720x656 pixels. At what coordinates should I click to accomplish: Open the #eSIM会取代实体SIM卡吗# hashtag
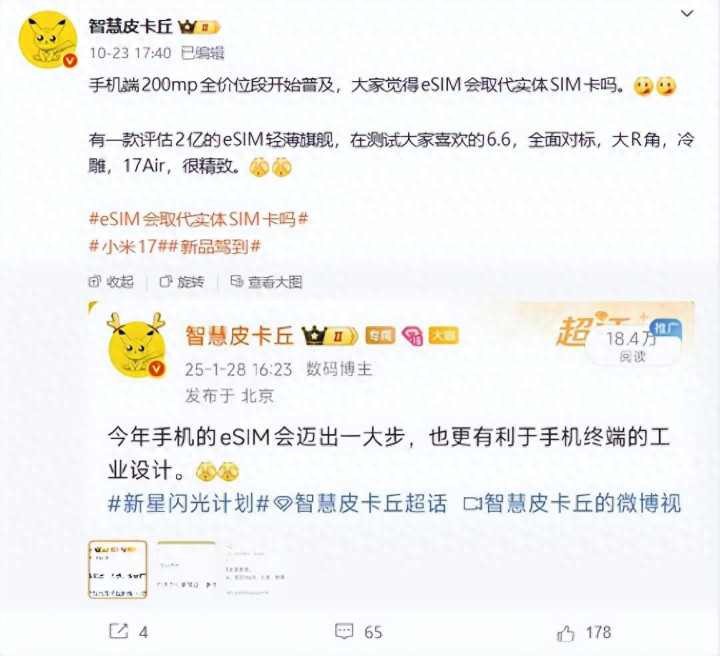(x=198, y=219)
